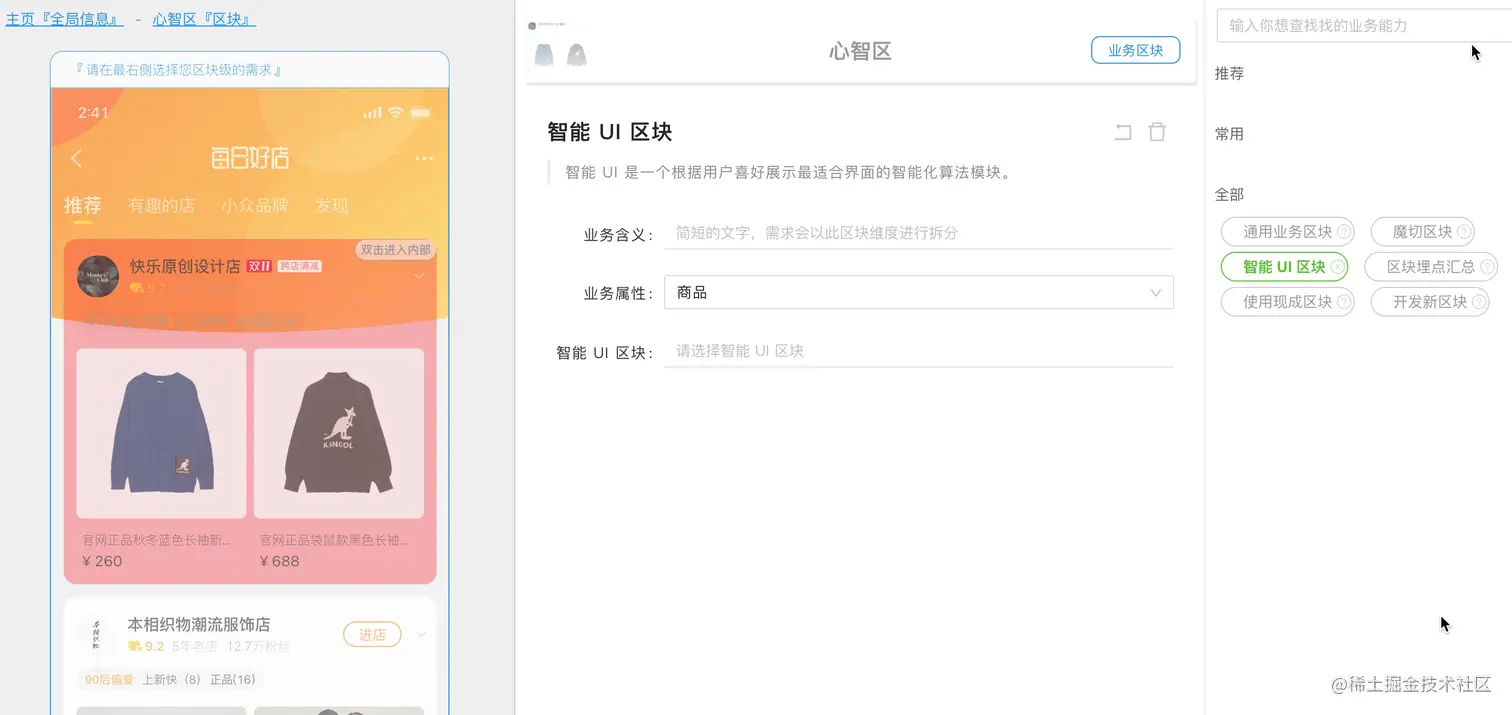Viewport: 1512px width, 715px height.
Task: Expand the chevron next to 进店 button
Action: [421, 634]
